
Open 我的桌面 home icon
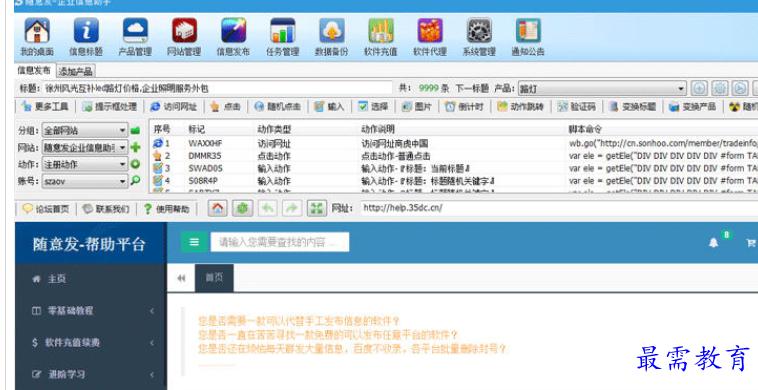click(37, 38)
